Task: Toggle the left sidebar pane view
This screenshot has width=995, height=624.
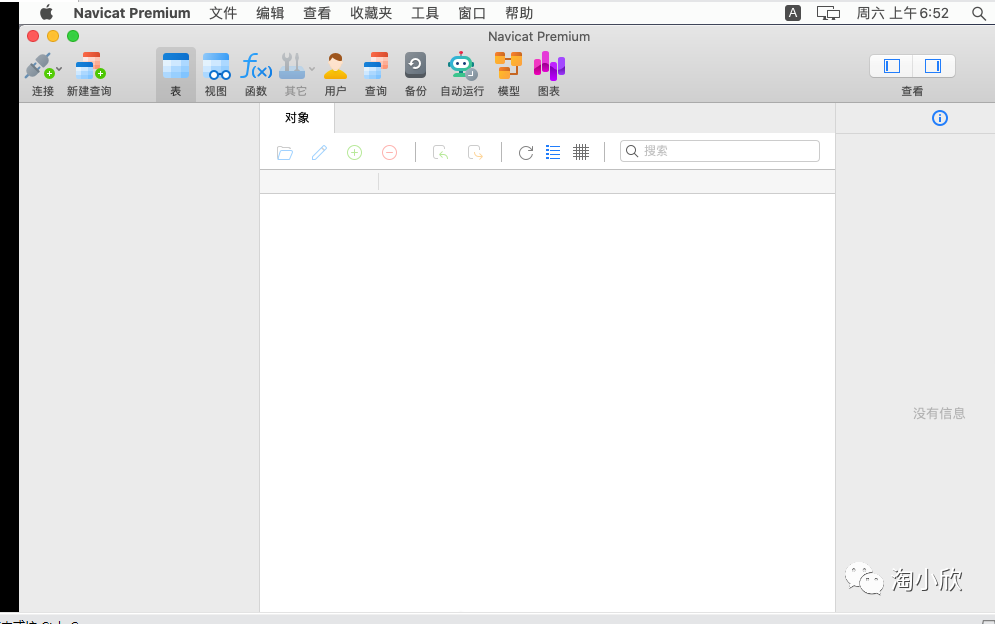Action: [892, 66]
